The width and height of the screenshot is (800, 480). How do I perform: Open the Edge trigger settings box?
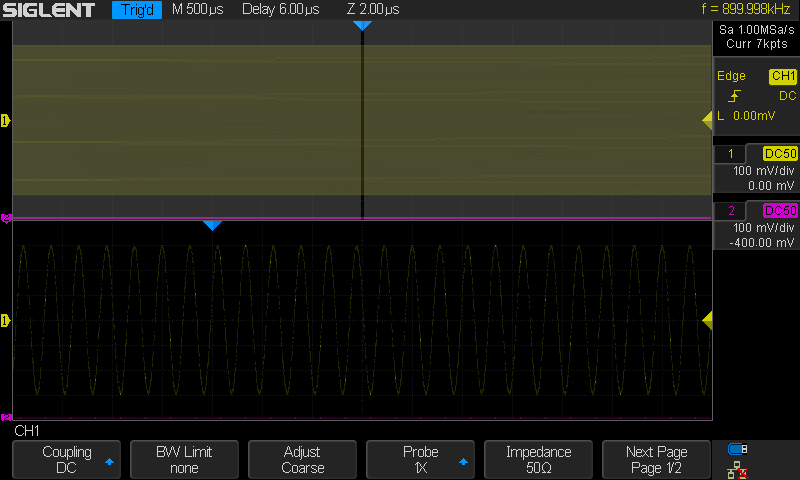click(x=756, y=96)
